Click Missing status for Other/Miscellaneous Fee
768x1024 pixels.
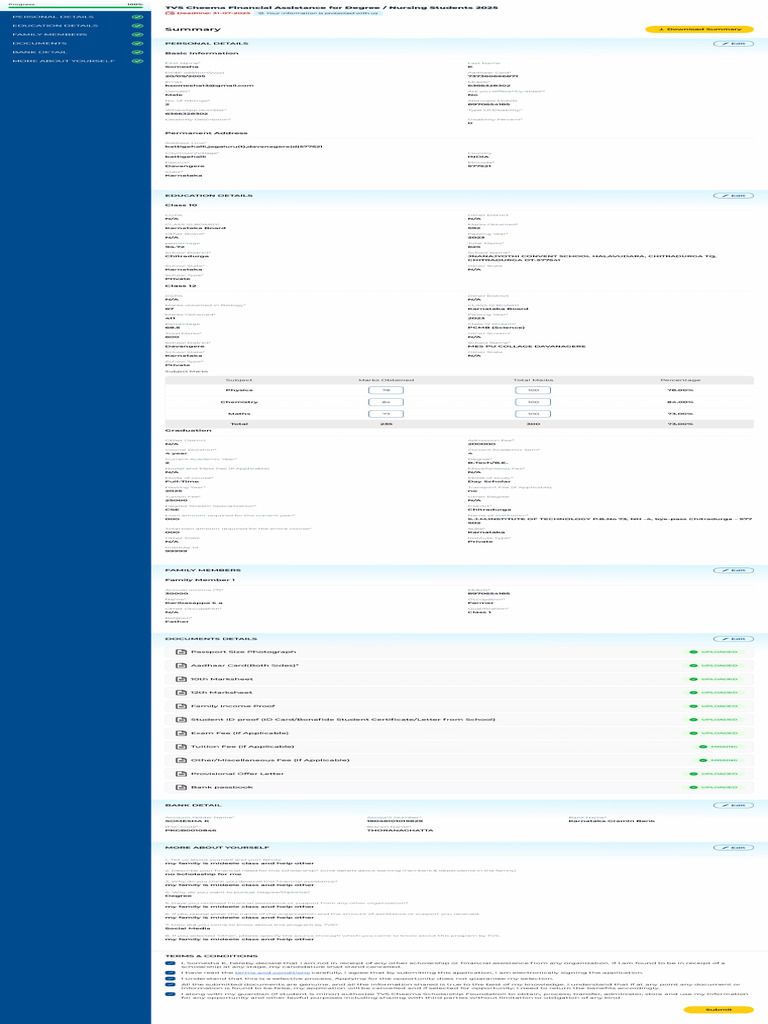718,760
